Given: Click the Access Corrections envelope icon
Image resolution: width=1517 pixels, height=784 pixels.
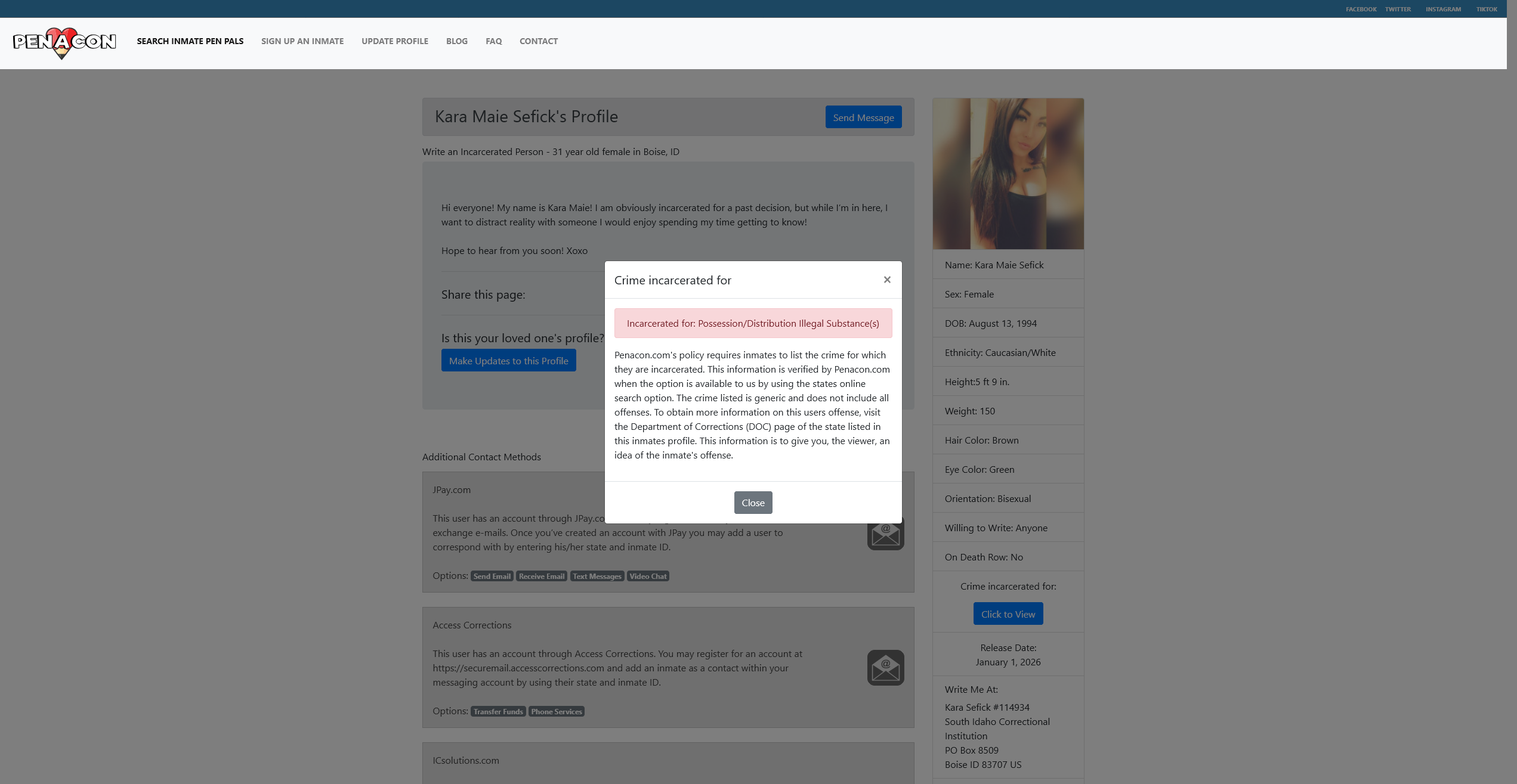Looking at the screenshot, I should [885, 668].
